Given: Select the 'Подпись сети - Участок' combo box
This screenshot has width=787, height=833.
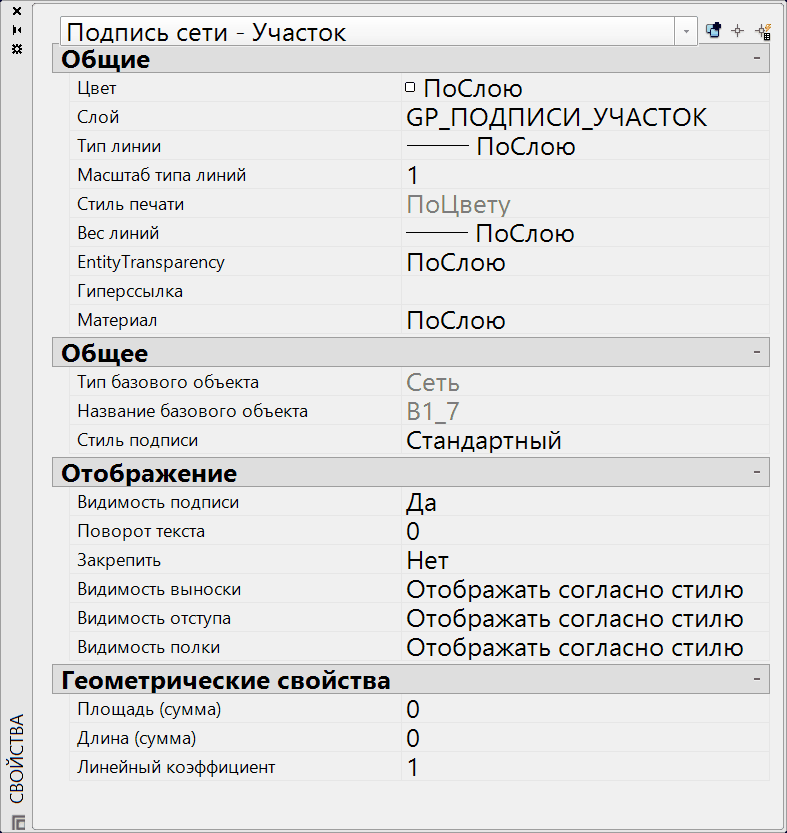Looking at the screenshot, I should [378, 31].
